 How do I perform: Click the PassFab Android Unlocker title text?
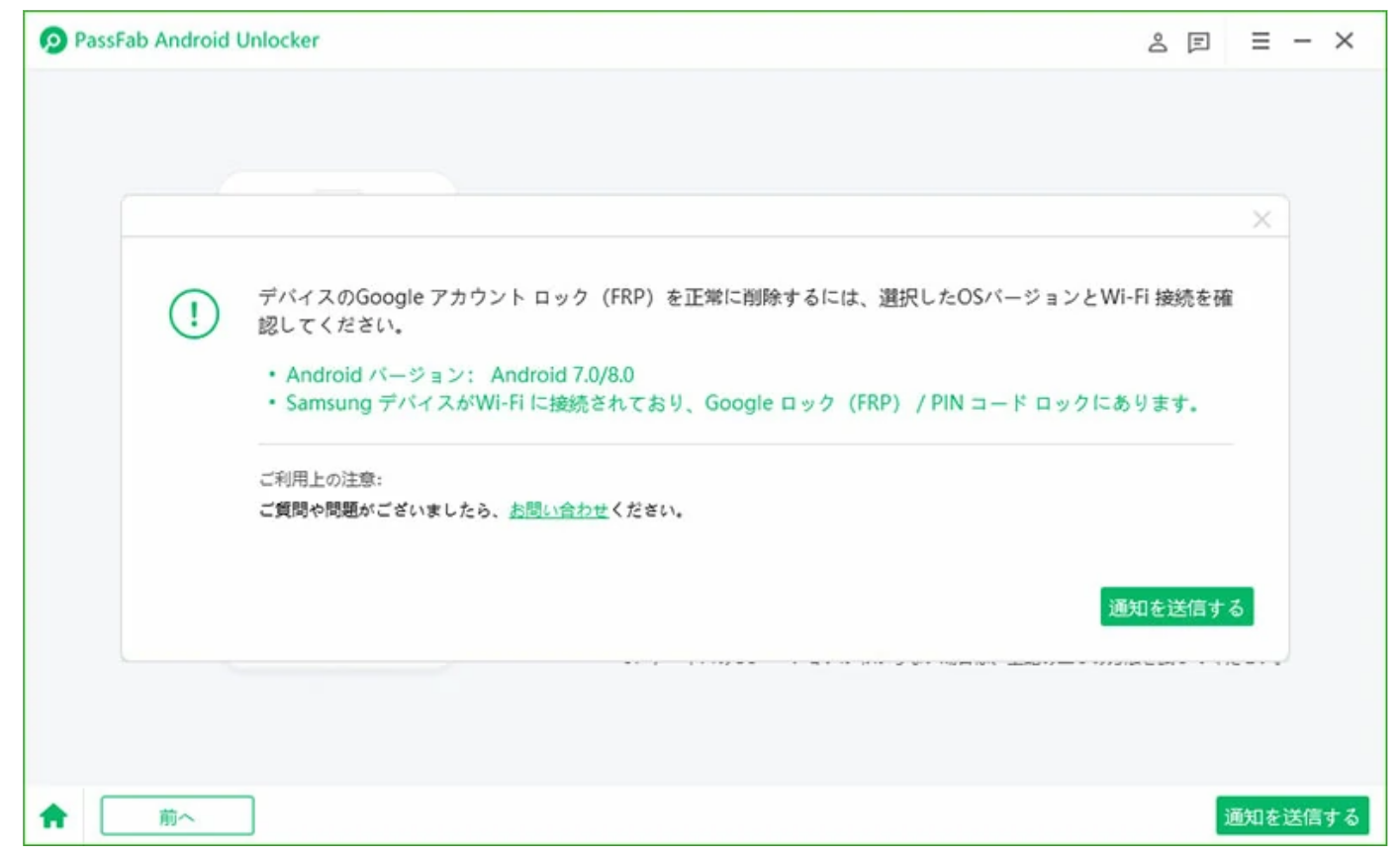point(197,41)
